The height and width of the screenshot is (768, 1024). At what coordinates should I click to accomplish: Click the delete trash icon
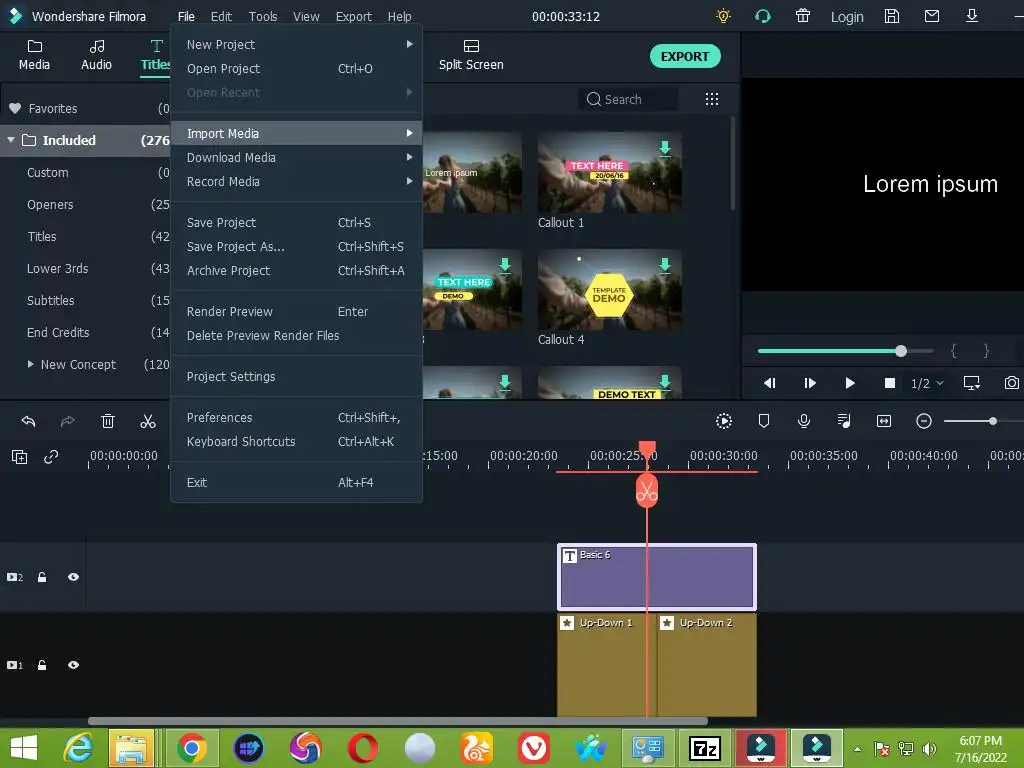tap(108, 421)
